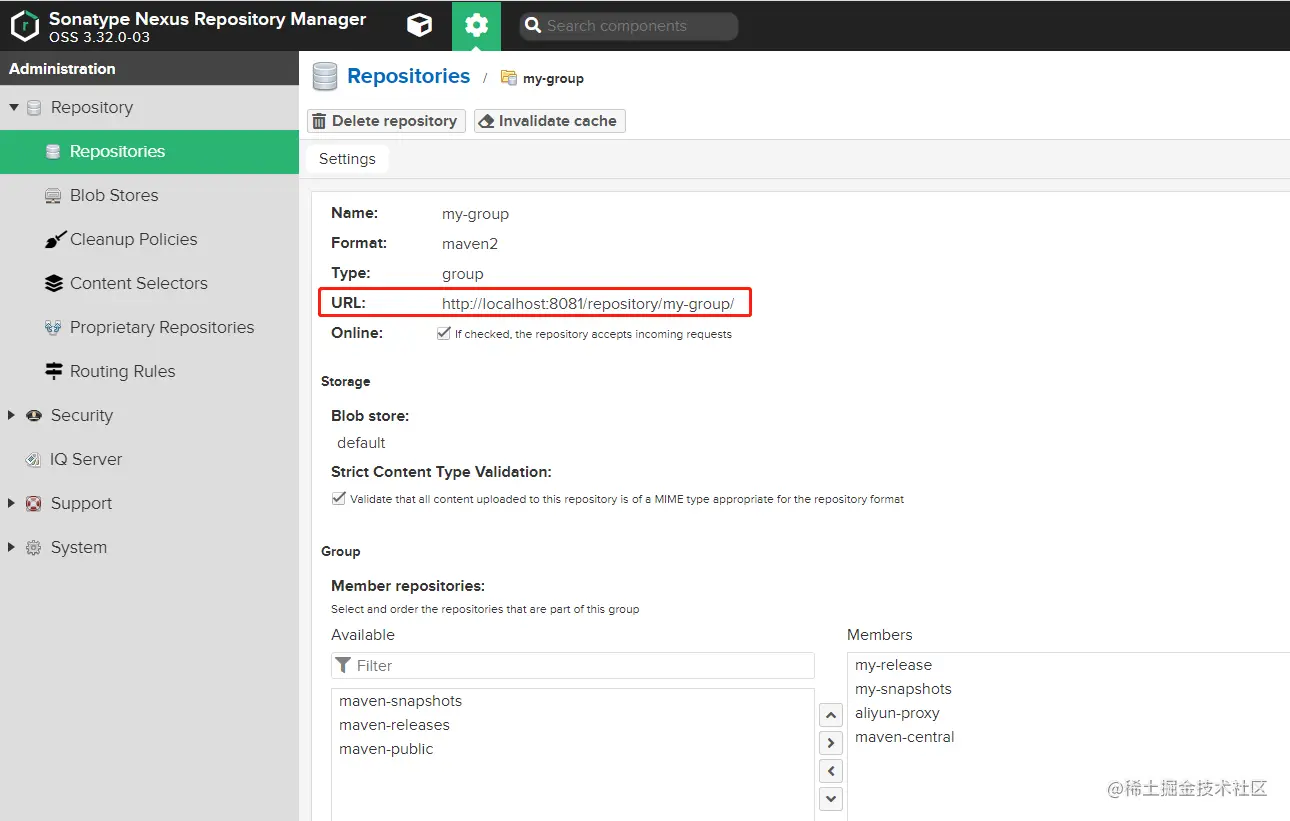The height and width of the screenshot is (821, 1290).
Task: Remove member with left arrow button
Action: (x=831, y=771)
